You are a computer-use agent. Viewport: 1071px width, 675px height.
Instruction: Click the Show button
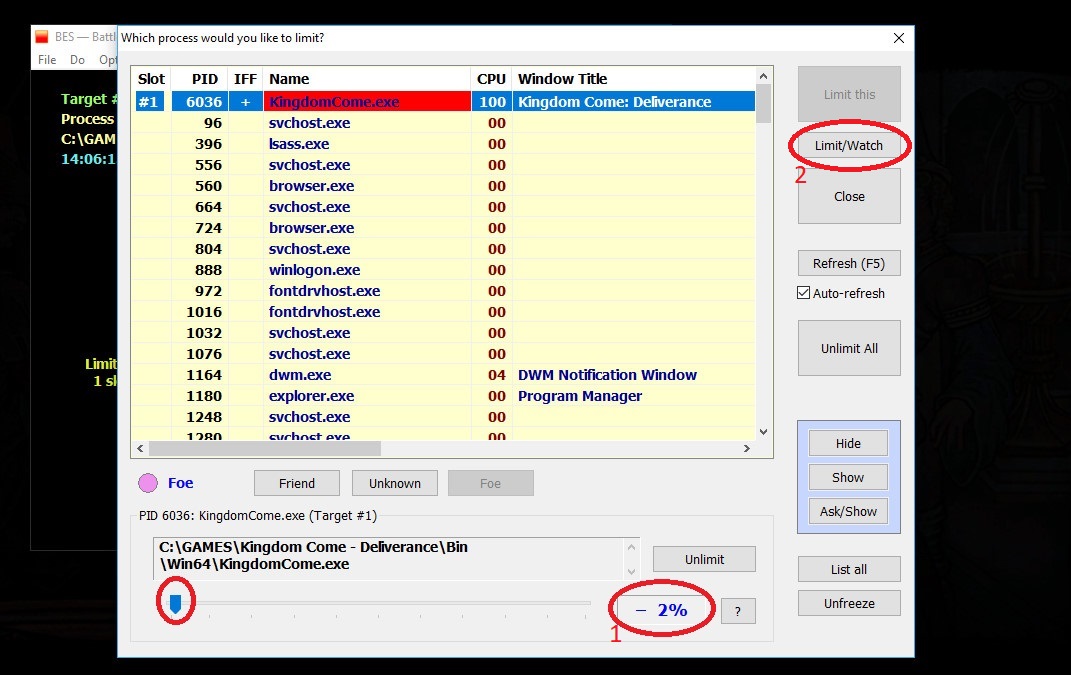848,478
